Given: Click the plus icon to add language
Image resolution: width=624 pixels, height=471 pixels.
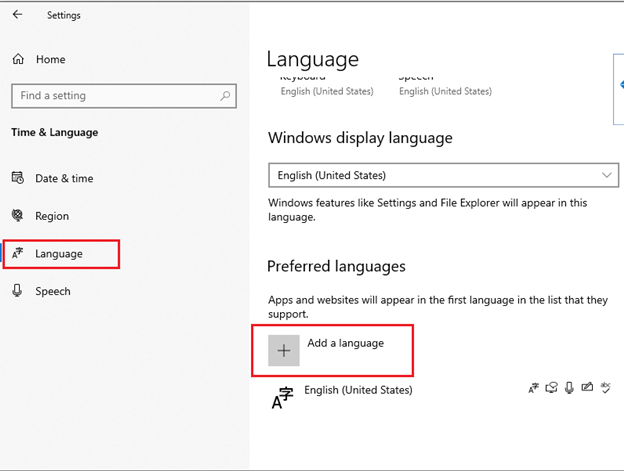Looking at the screenshot, I should [x=284, y=350].
